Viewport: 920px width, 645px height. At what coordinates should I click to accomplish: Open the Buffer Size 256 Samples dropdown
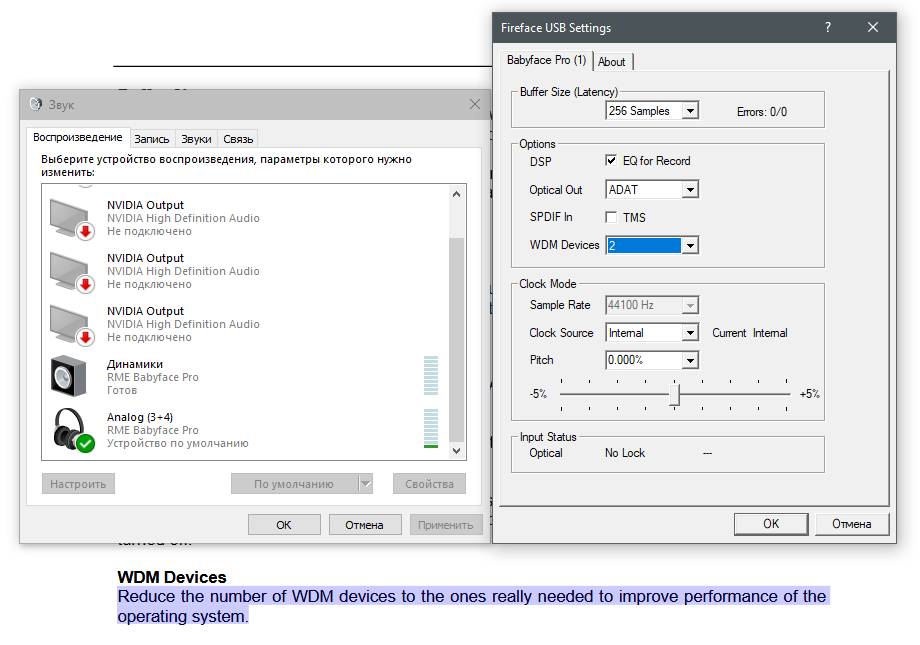click(x=691, y=110)
